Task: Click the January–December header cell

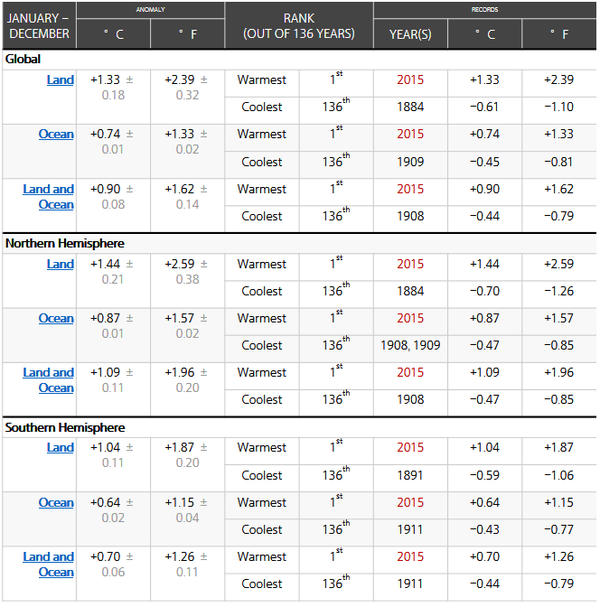Action: pyautogui.click(x=39, y=26)
